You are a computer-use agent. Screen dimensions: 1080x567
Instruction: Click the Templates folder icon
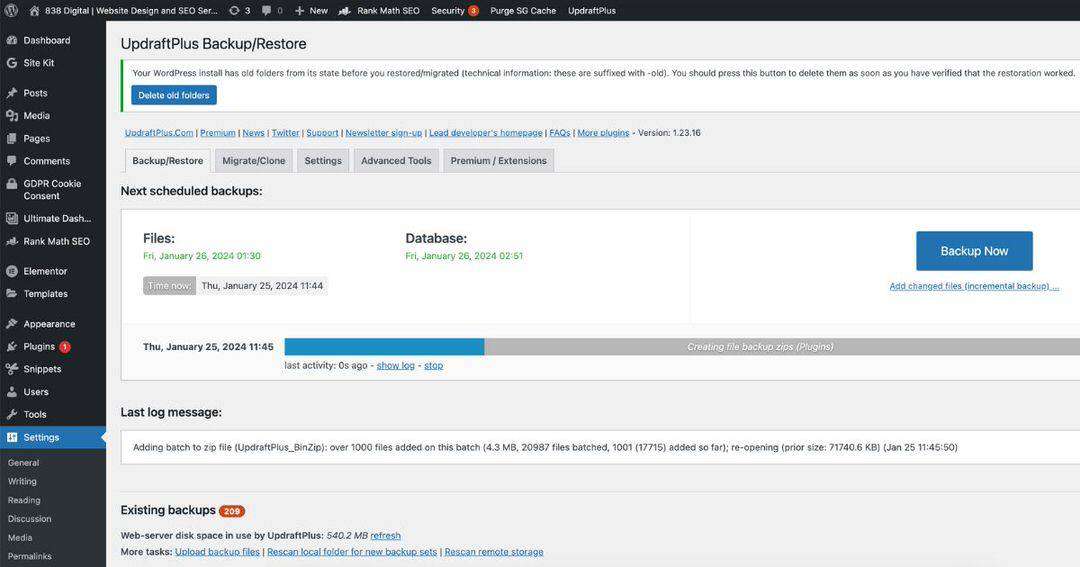12,293
